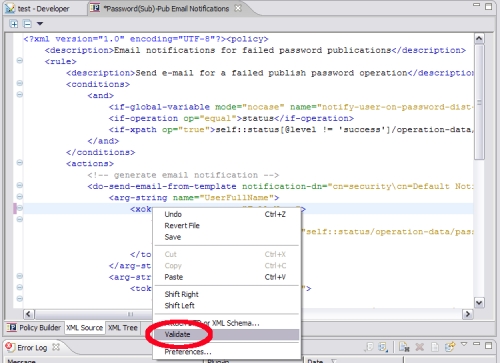The height and width of the screenshot is (363, 500).
Task: Maximize the editor area
Action: click(x=488, y=6)
